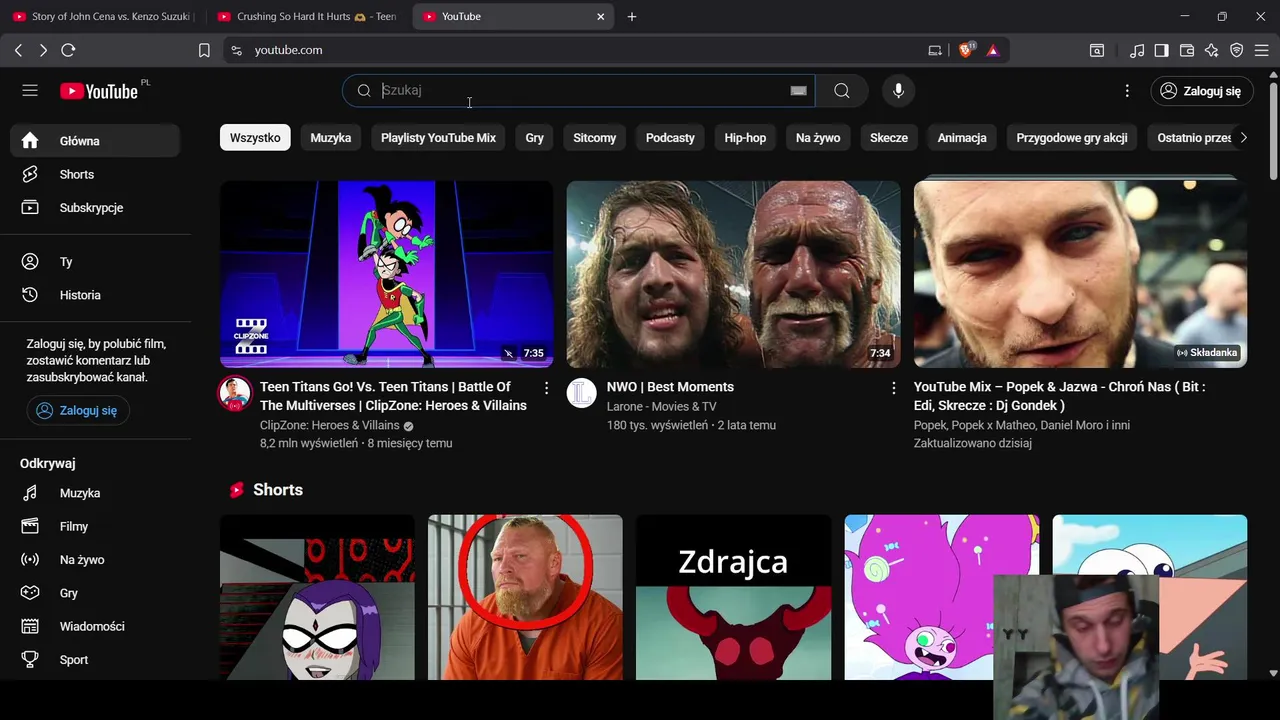Open a new browser tab
1280x720 pixels.
632,17
